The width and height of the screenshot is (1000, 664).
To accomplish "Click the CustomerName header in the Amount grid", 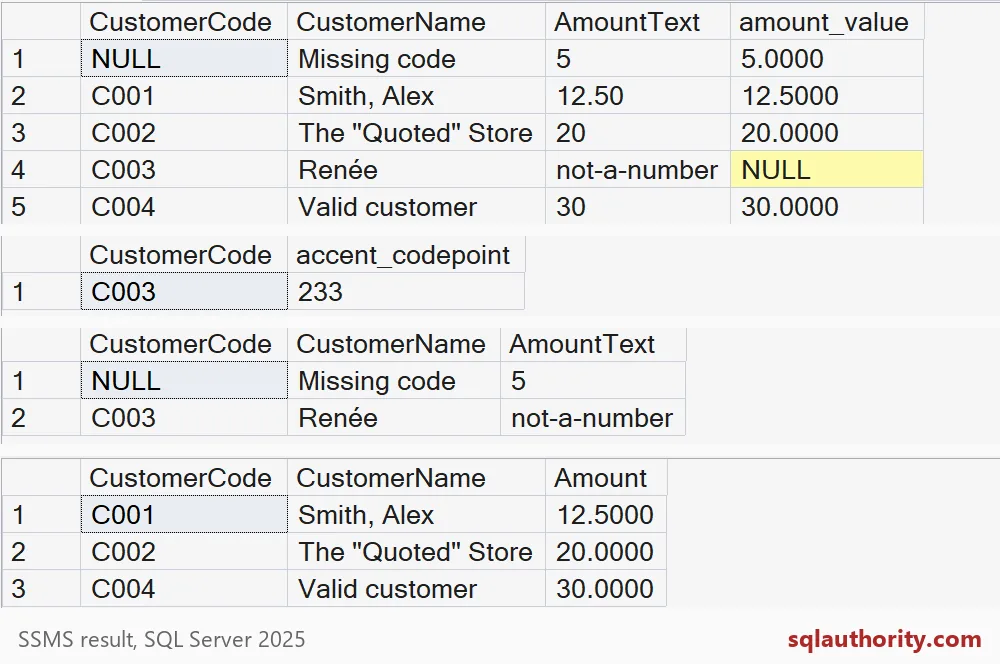I will [416, 478].
